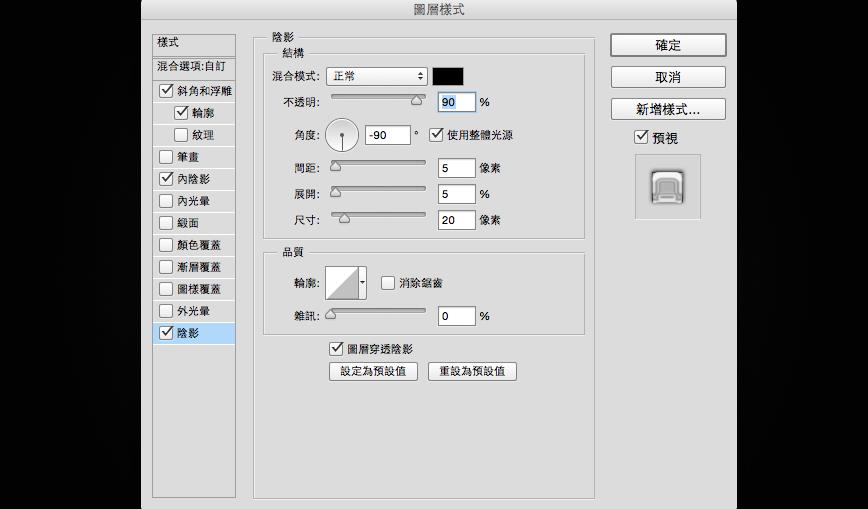Click the 間距 value field
Viewport: 868px width, 509px height.
click(457, 168)
